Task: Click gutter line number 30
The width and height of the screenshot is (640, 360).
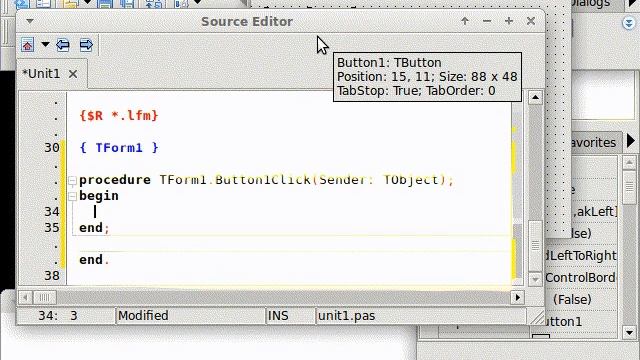Action: point(52,147)
